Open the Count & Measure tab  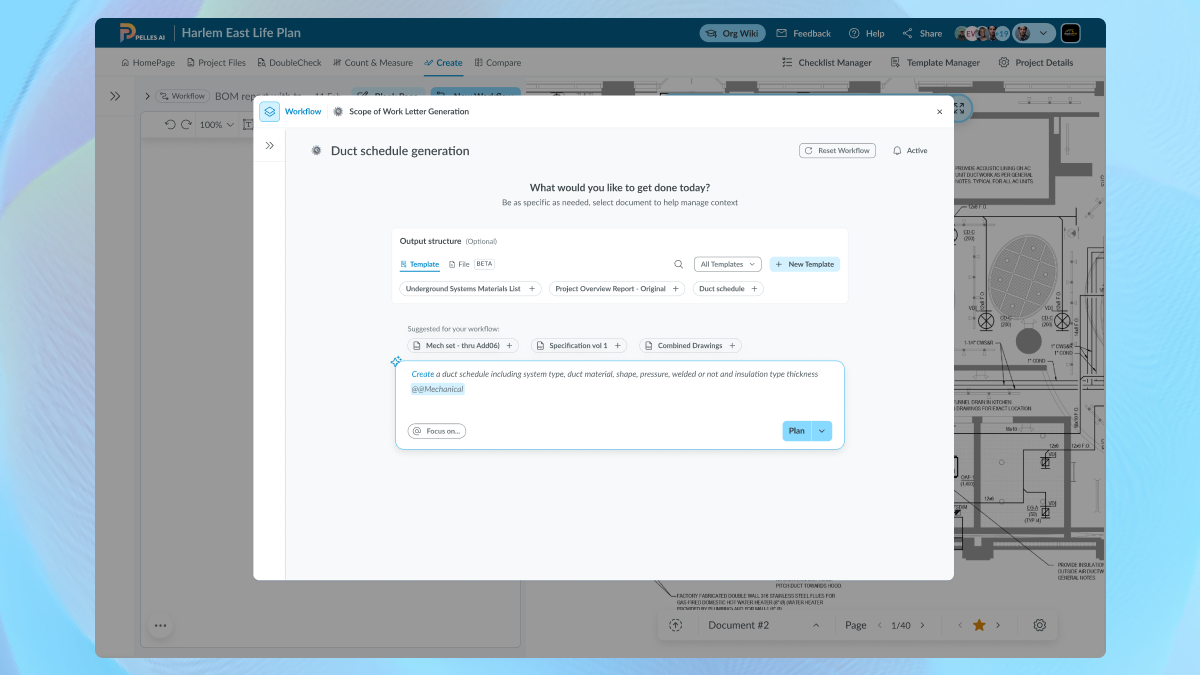coord(372,63)
